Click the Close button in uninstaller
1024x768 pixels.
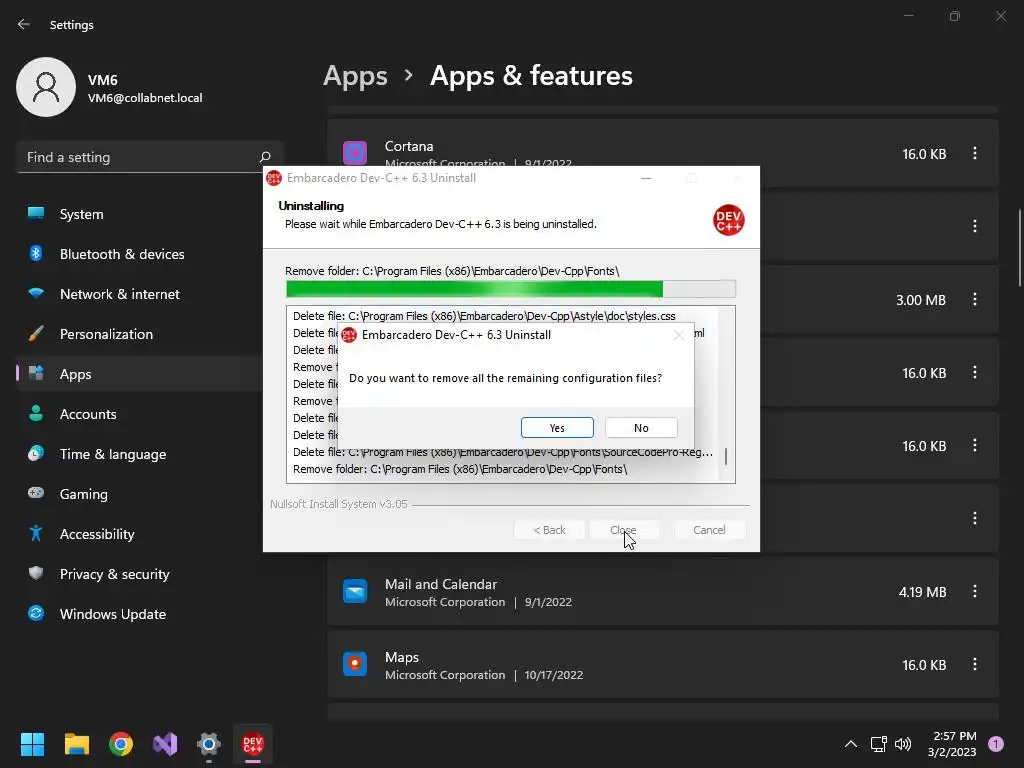coord(623,530)
